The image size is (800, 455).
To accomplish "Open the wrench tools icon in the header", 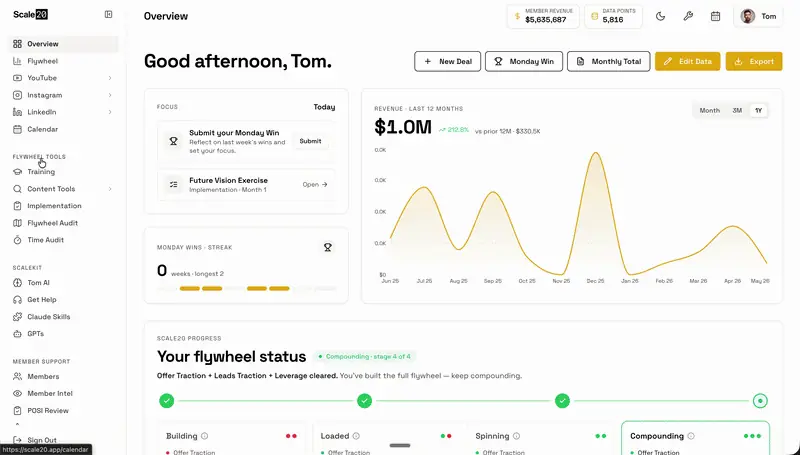I will (688, 16).
